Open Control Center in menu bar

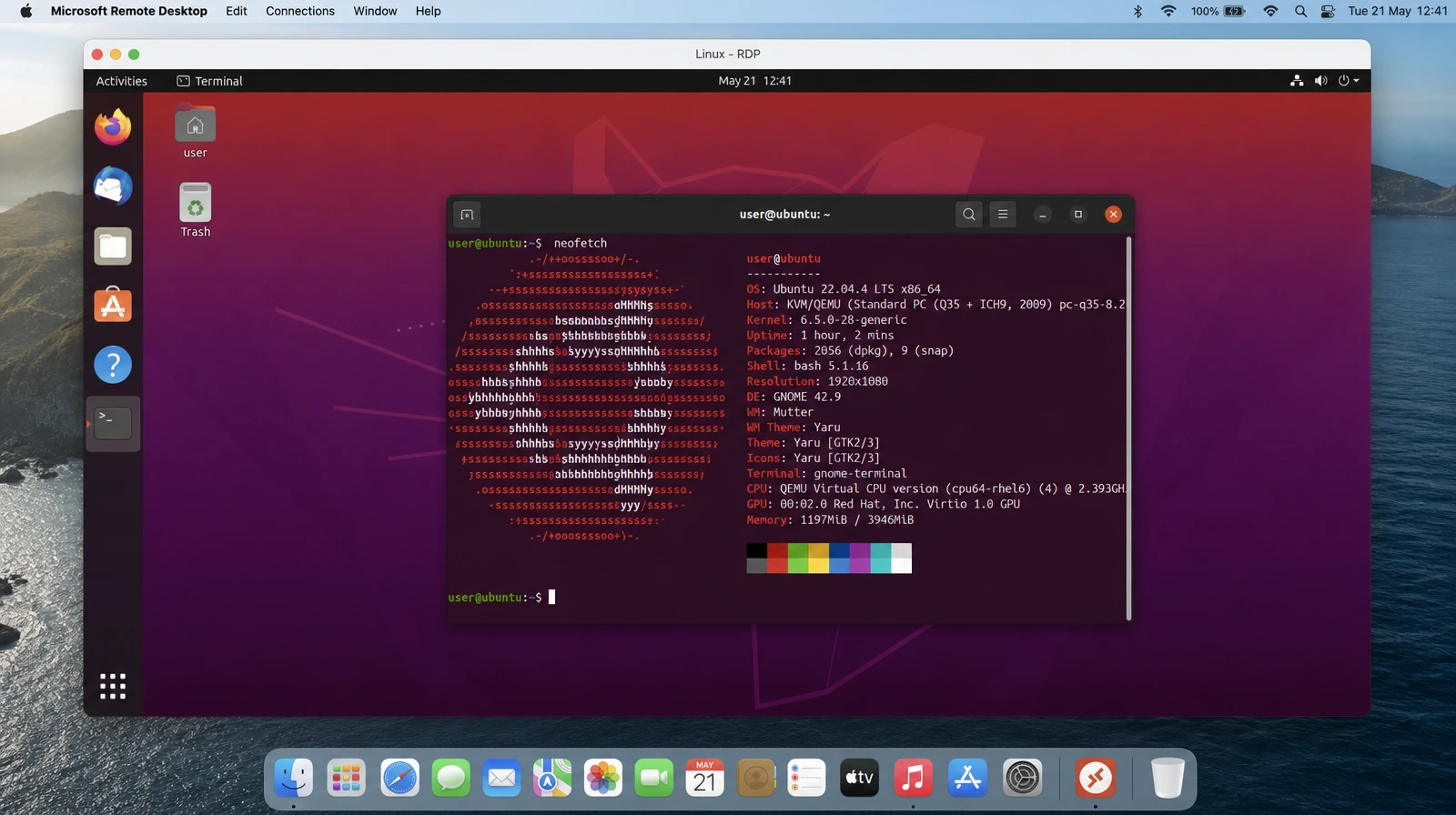tap(1328, 11)
